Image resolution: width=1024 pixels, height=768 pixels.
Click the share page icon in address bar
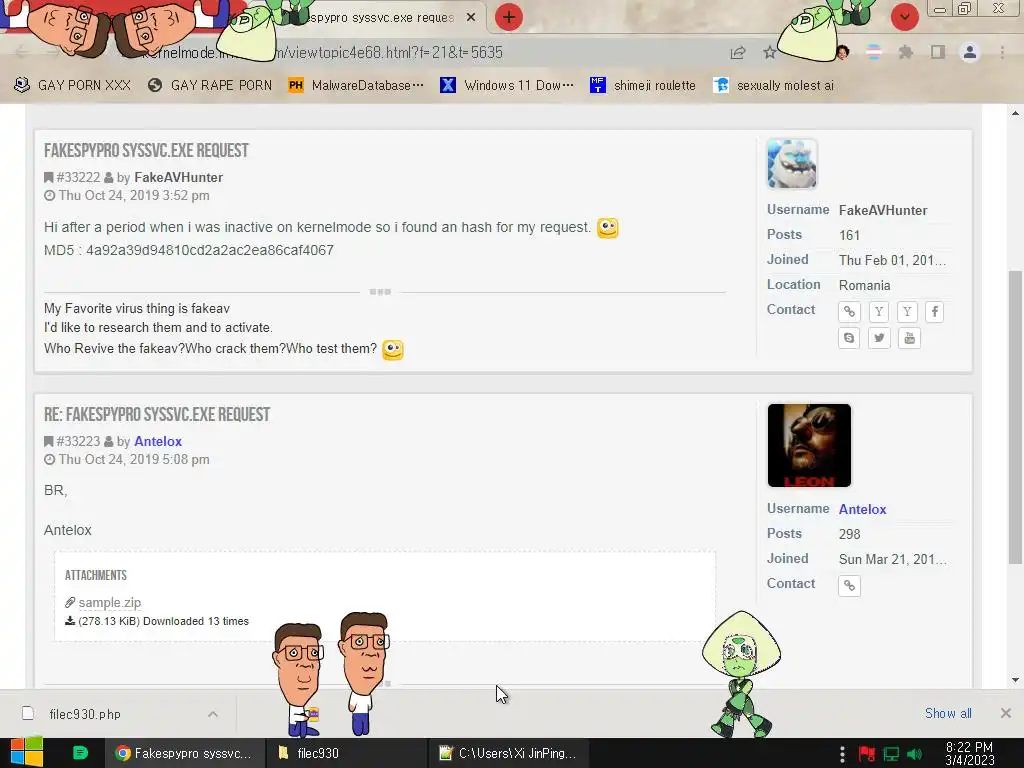(738, 53)
